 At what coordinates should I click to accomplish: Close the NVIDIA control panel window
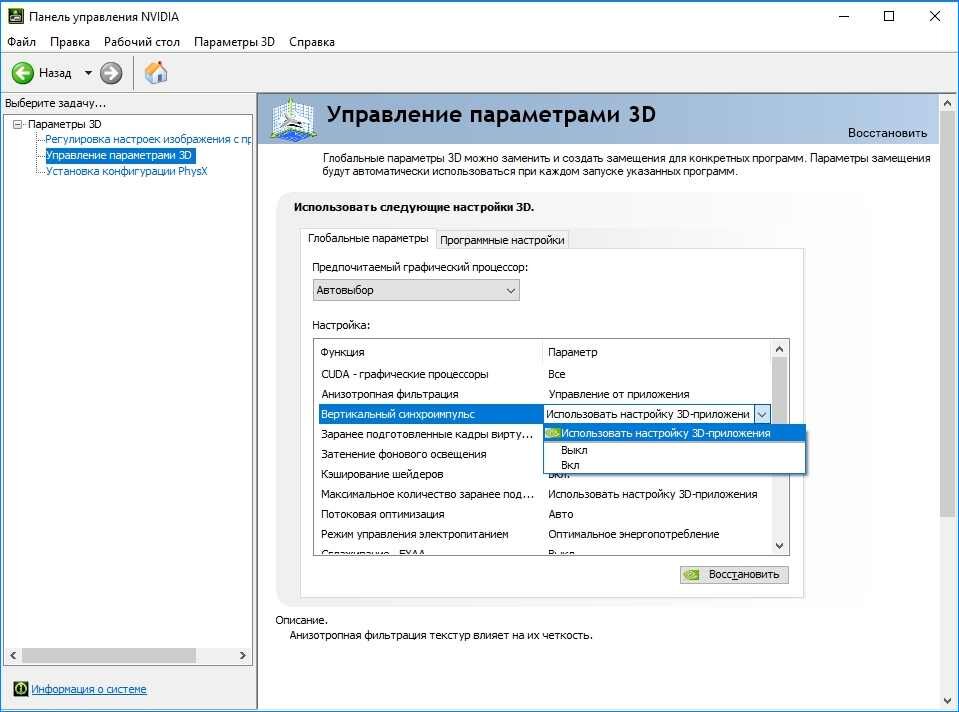pos(935,17)
